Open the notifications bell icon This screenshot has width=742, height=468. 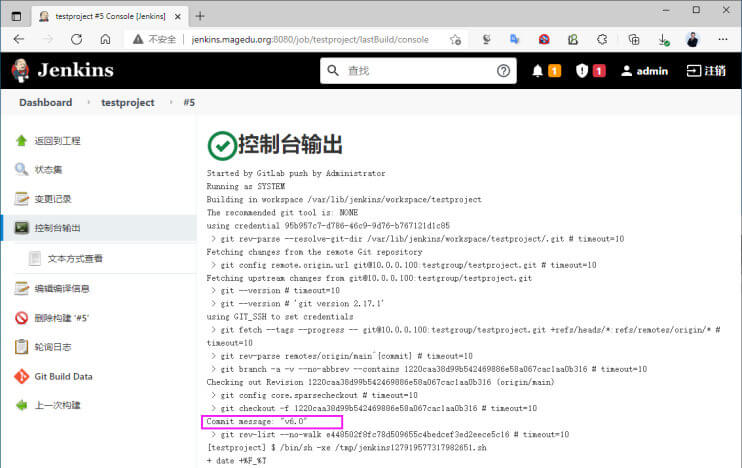coord(537,71)
